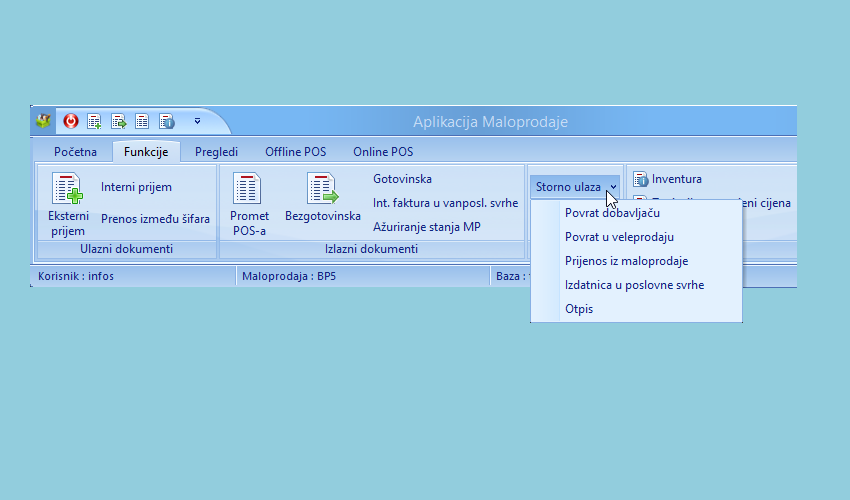This screenshot has width=850, height=500.
Task: Open the Offline POS tab
Action: 296,152
